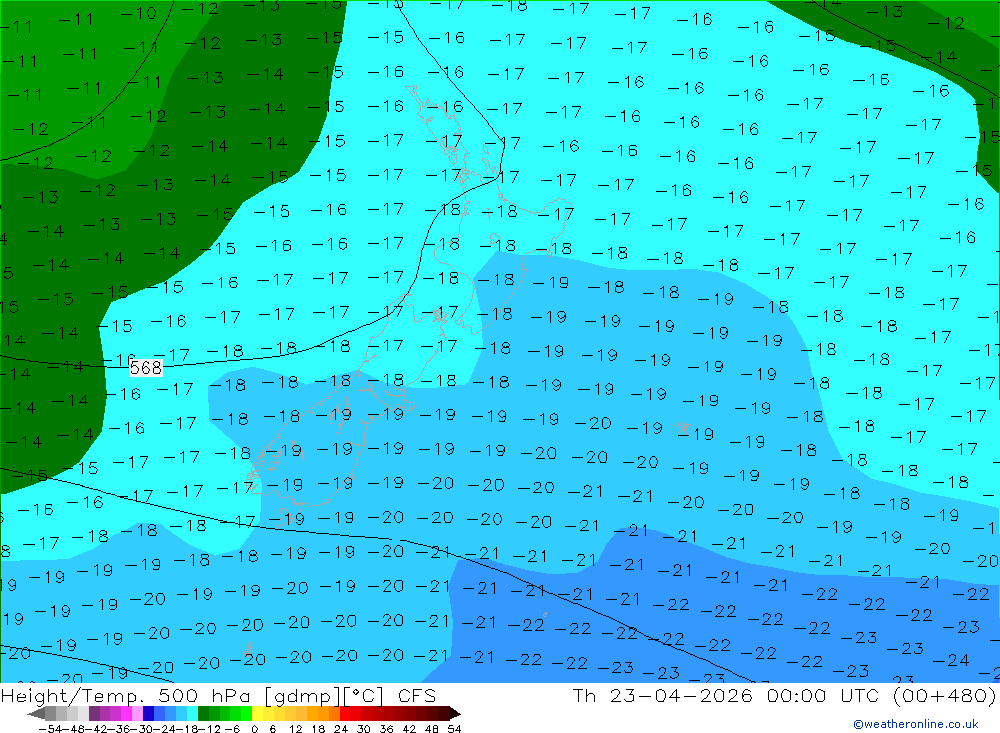Pick the cyan legend swatch left of -18
The width and height of the screenshot is (1000, 733).
tap(192, 713)
